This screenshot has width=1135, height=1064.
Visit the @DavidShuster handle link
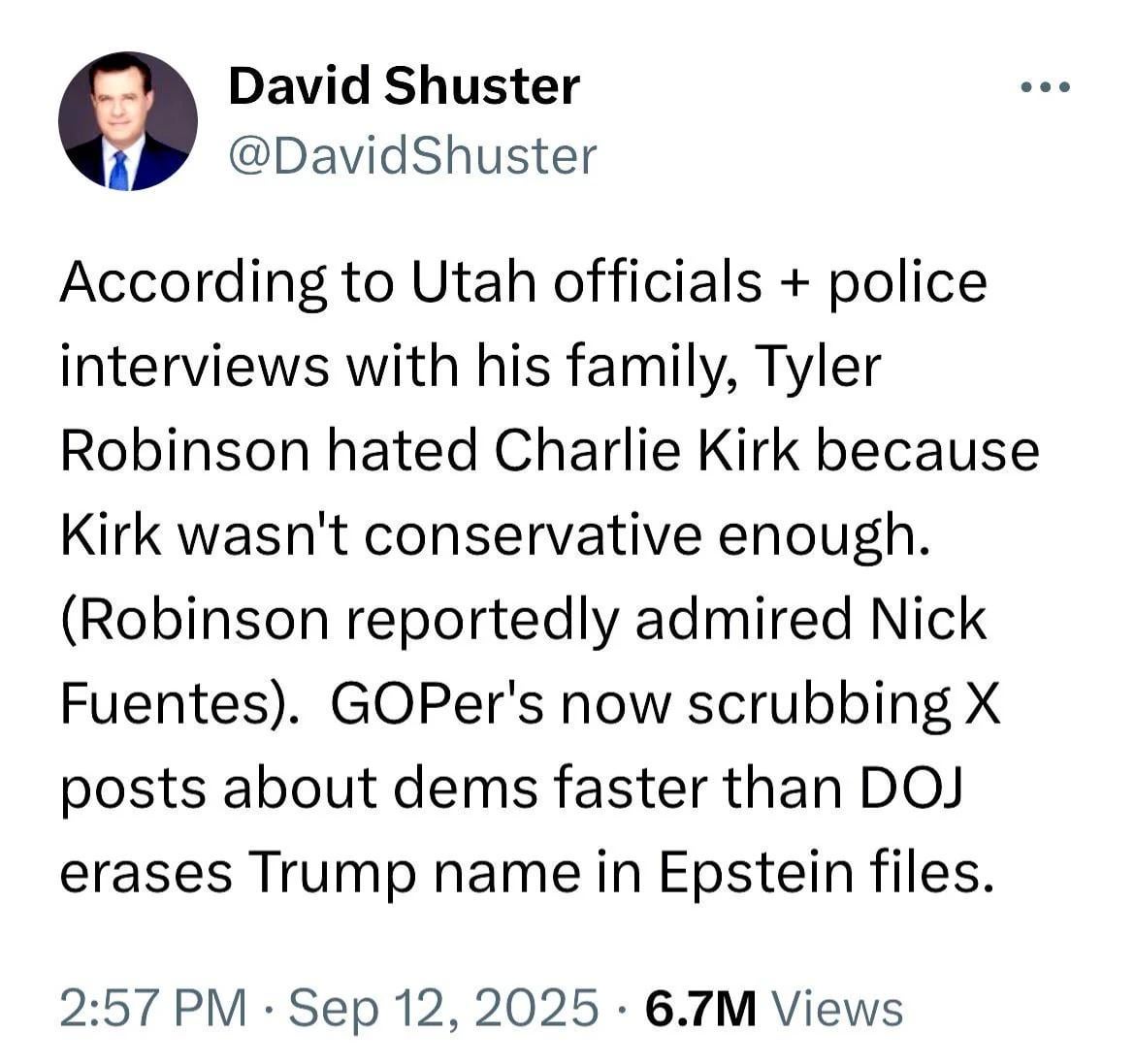coord(412,155)
